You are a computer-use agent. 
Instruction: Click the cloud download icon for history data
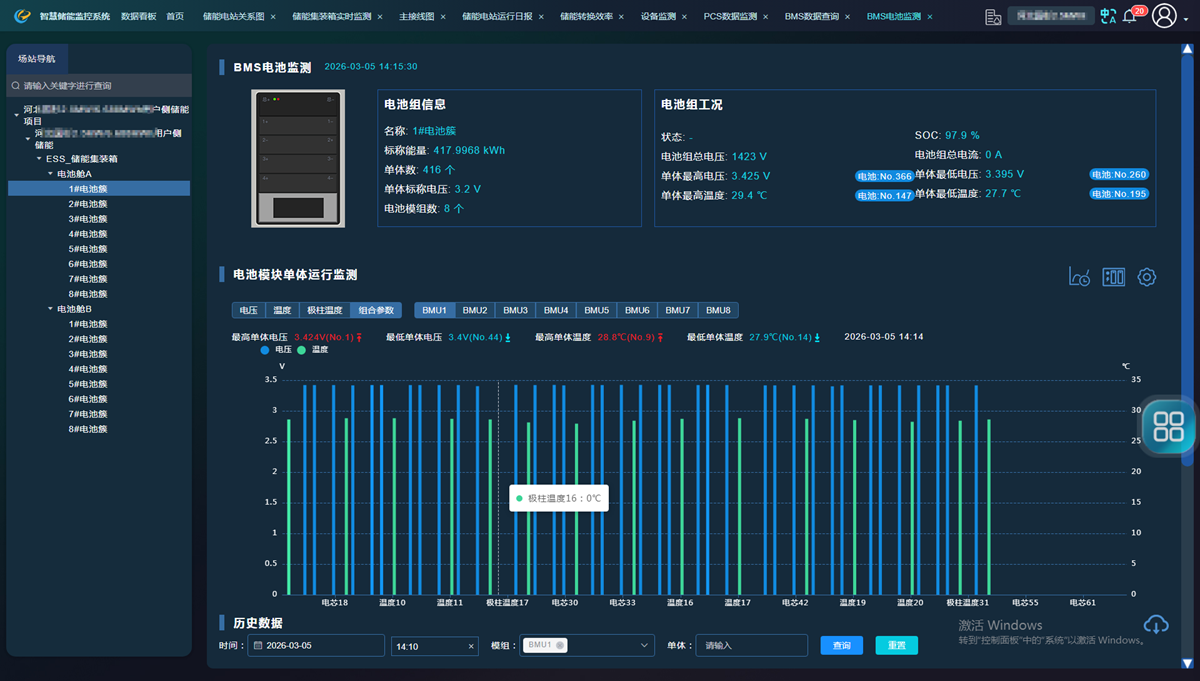(1156, 625)
